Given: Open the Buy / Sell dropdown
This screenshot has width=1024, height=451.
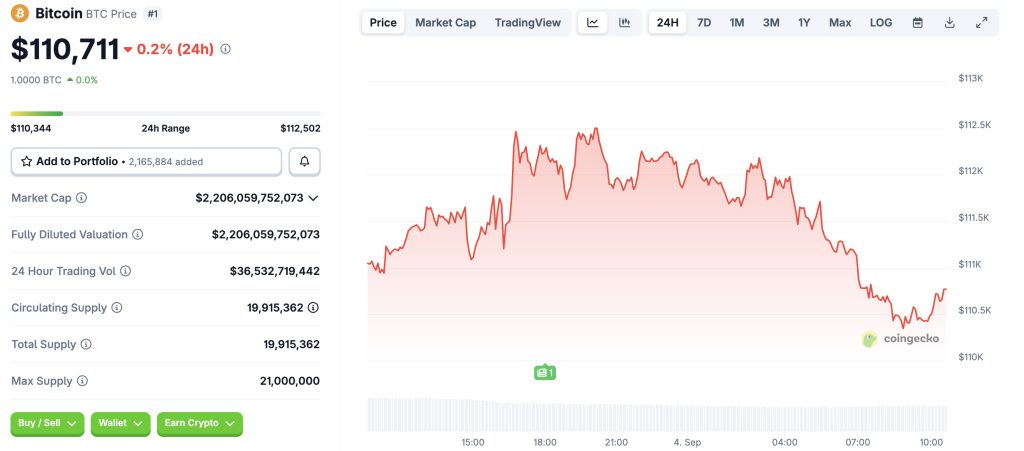Looking at the screenshot, I should pos(47,424).
